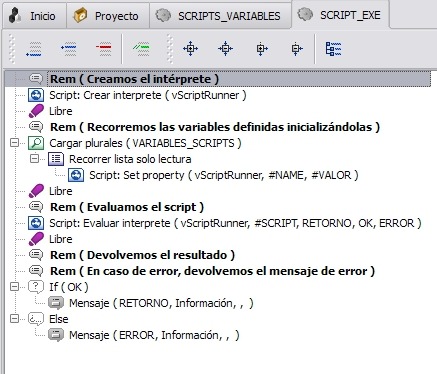Select the SCRIPT_EXE tab

click(340, 15)
